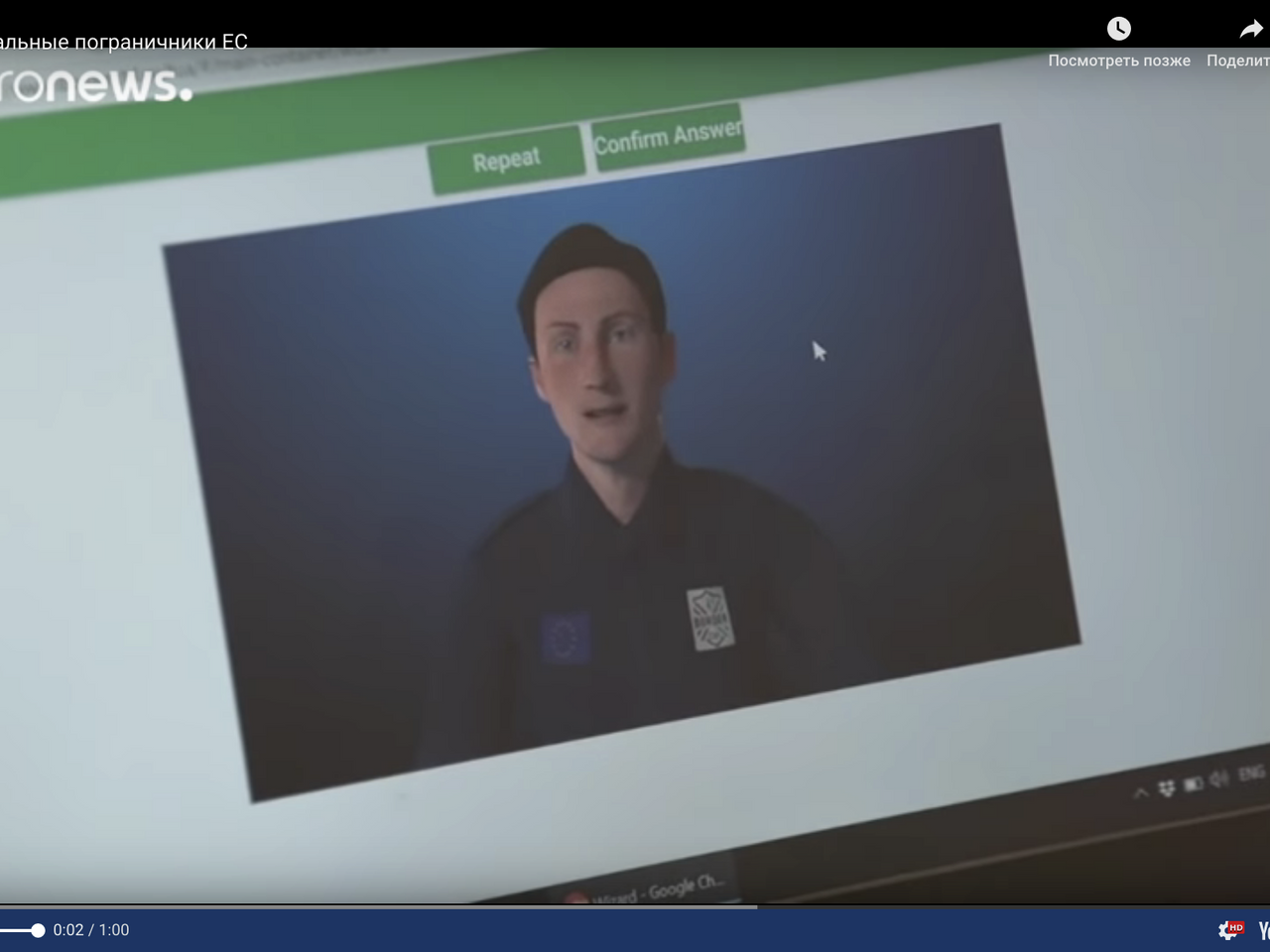Click the Share arrow icon
This screenshot has width=1270, height=952.
tap(1252, 29)
